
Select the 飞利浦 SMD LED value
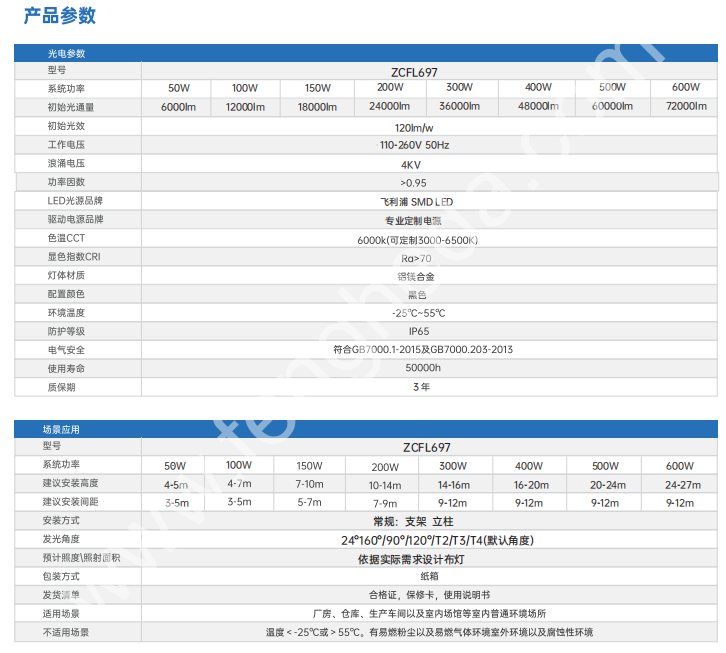(x=417, y=202)
